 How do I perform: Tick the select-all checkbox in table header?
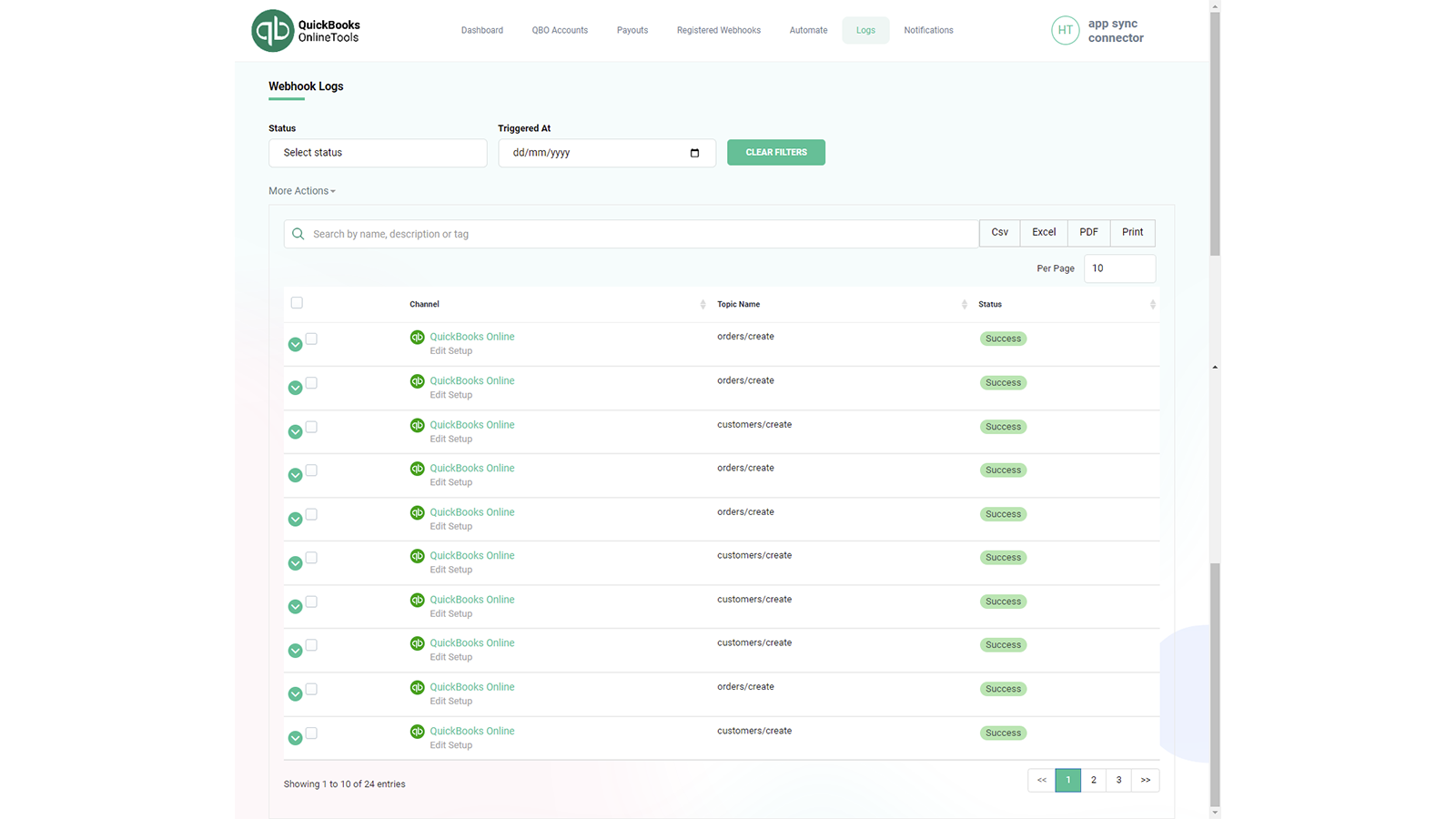tap(297, 303)
